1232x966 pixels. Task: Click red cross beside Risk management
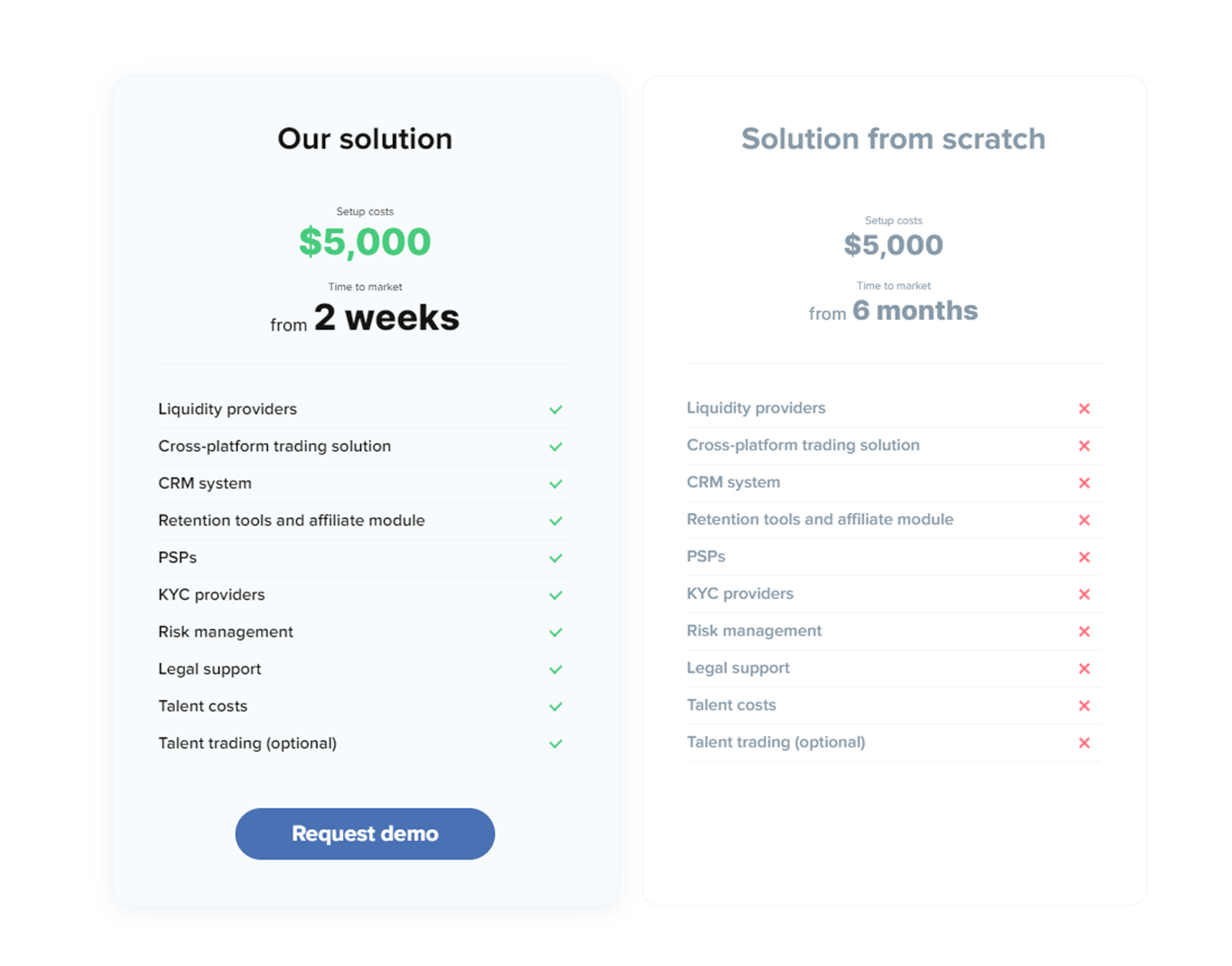point(1084,631)
